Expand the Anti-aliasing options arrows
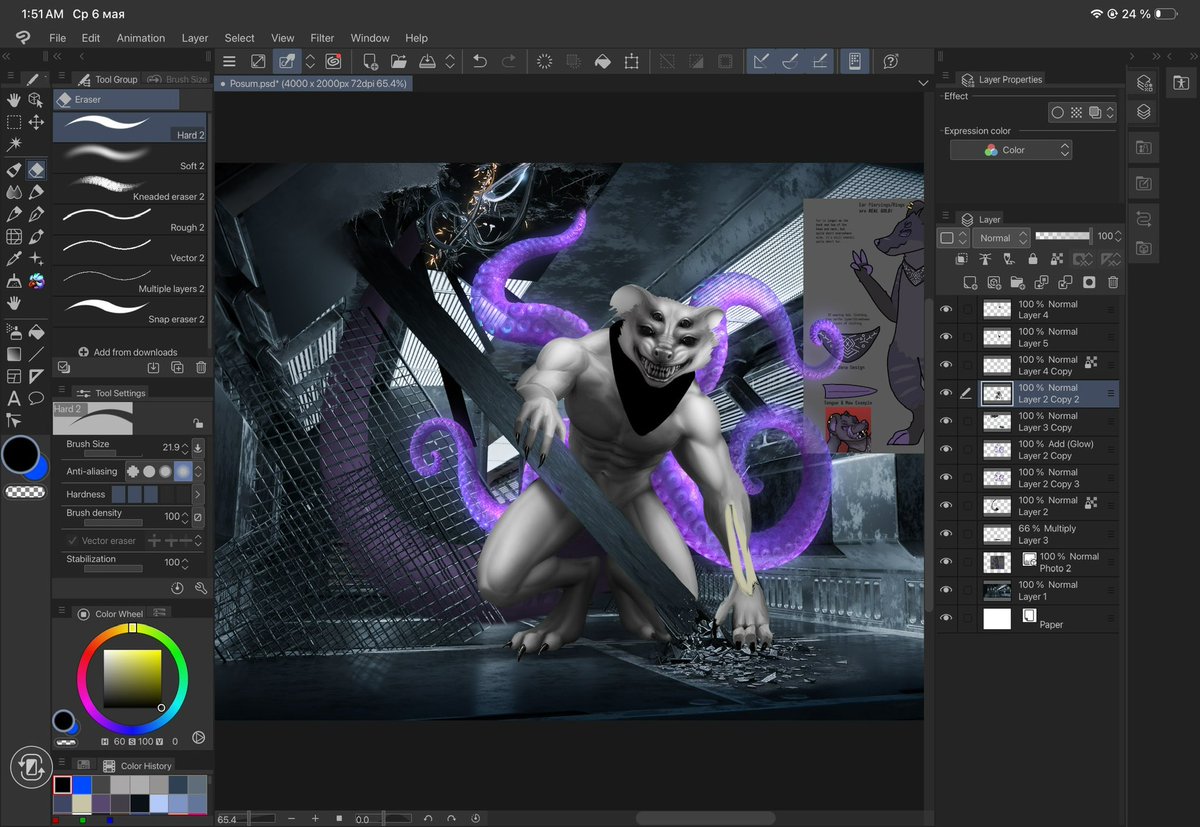1200x827 pixels. (x=198, y=471)
